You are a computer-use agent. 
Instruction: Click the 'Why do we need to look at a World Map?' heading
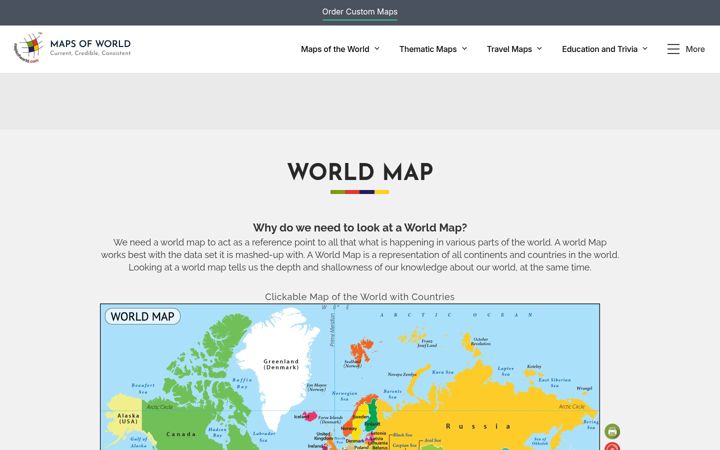click(360, 228)
